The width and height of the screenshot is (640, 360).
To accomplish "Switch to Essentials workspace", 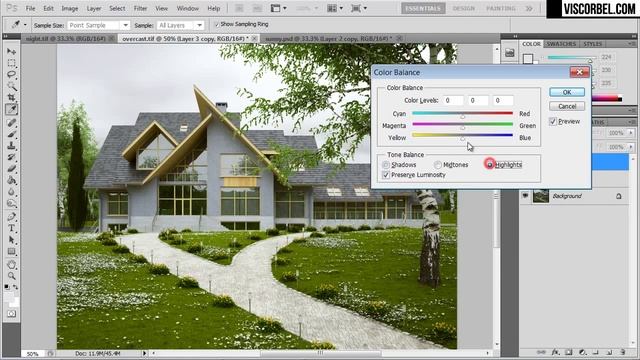I will click(423, 8).
